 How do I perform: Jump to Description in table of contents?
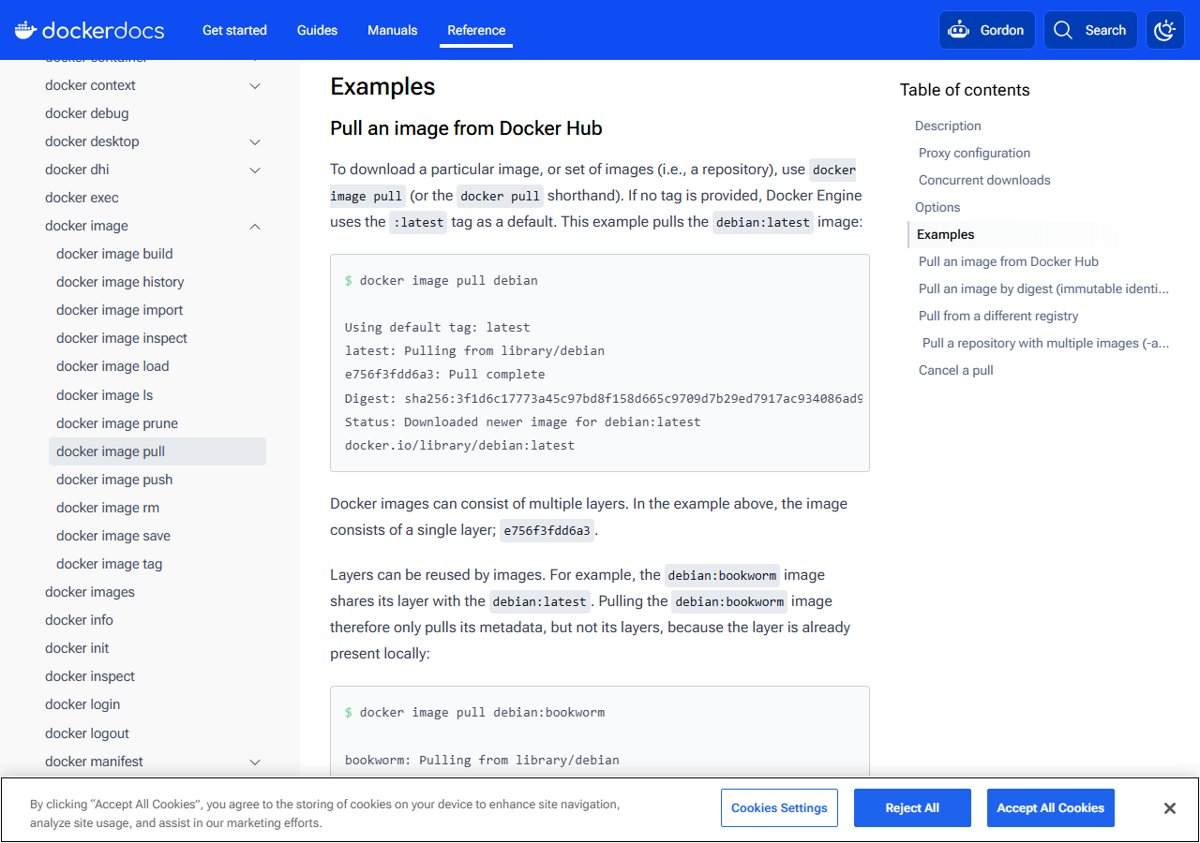[x=948, y=126]
